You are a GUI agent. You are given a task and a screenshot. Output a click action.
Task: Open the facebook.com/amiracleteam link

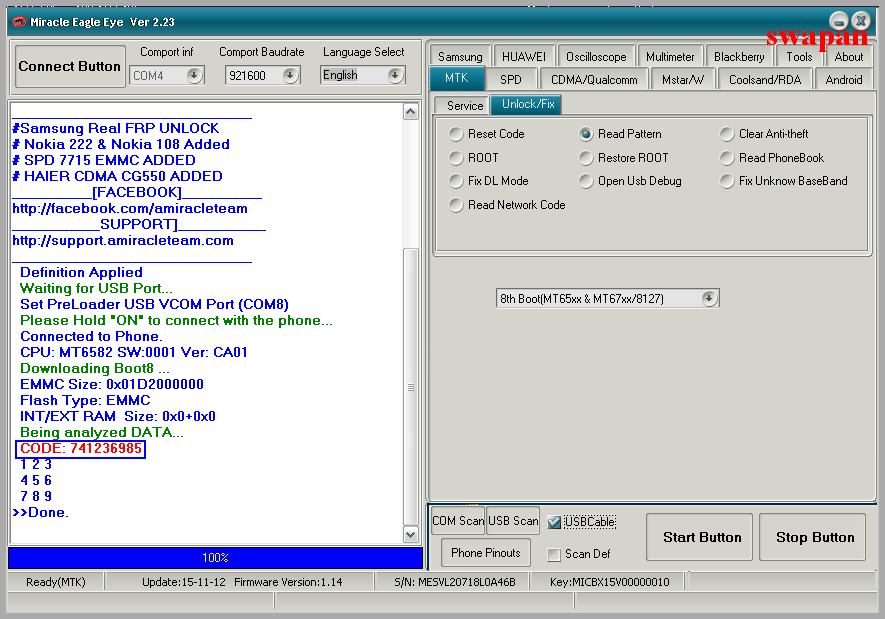click(130, 209)
